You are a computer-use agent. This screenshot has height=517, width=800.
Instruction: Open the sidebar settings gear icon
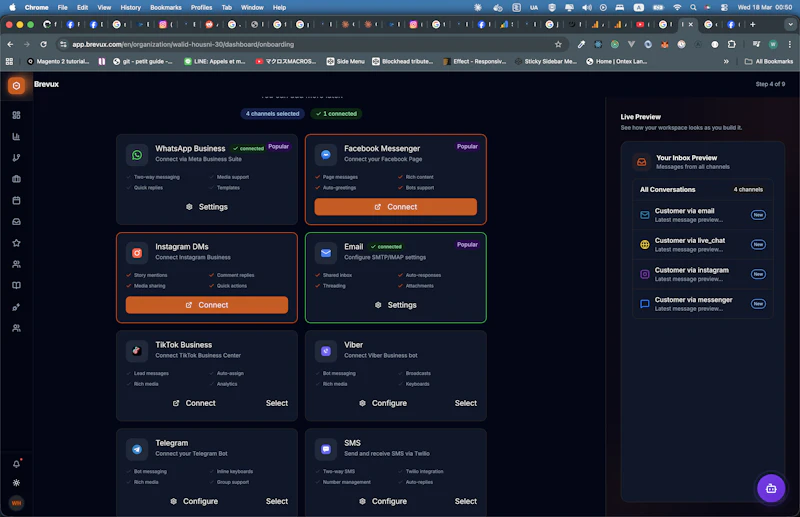pos(16,483)
